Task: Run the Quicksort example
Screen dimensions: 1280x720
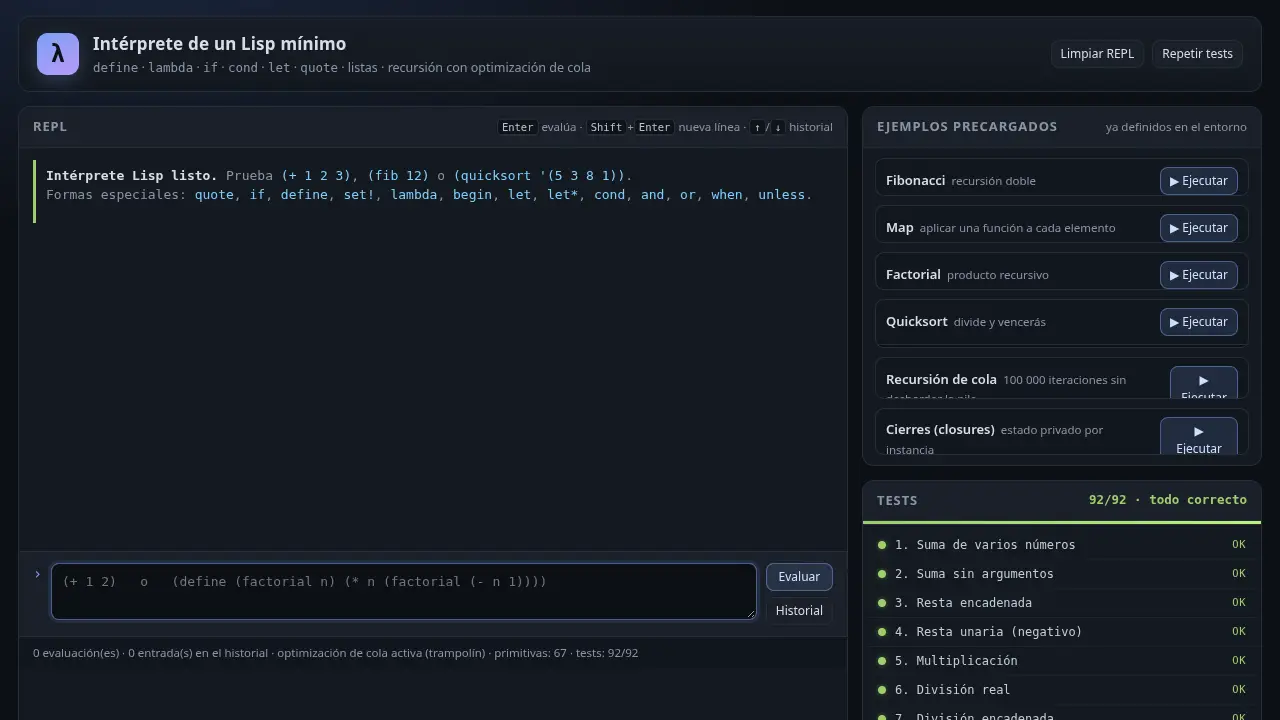Action: click(x=1199, y=322)
